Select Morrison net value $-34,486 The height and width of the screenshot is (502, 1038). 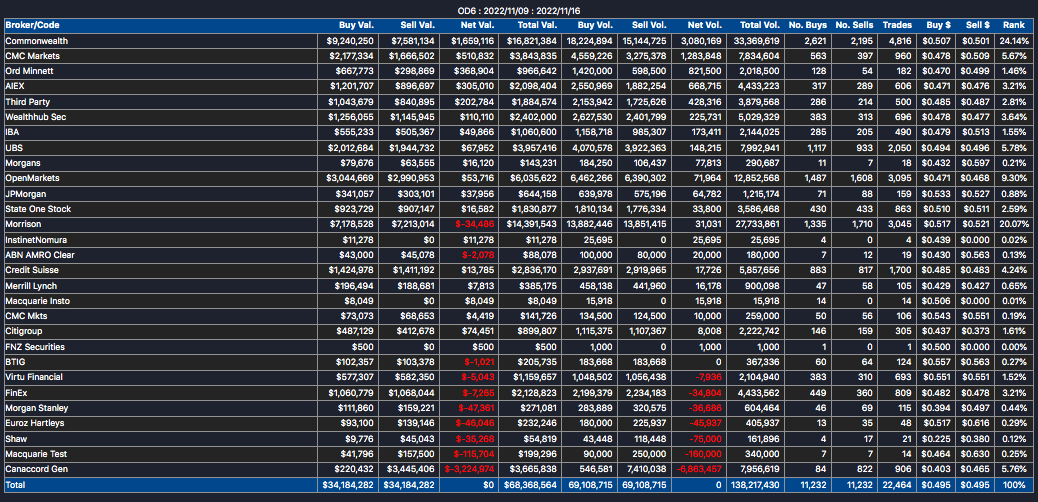click(x=473, y=224)
